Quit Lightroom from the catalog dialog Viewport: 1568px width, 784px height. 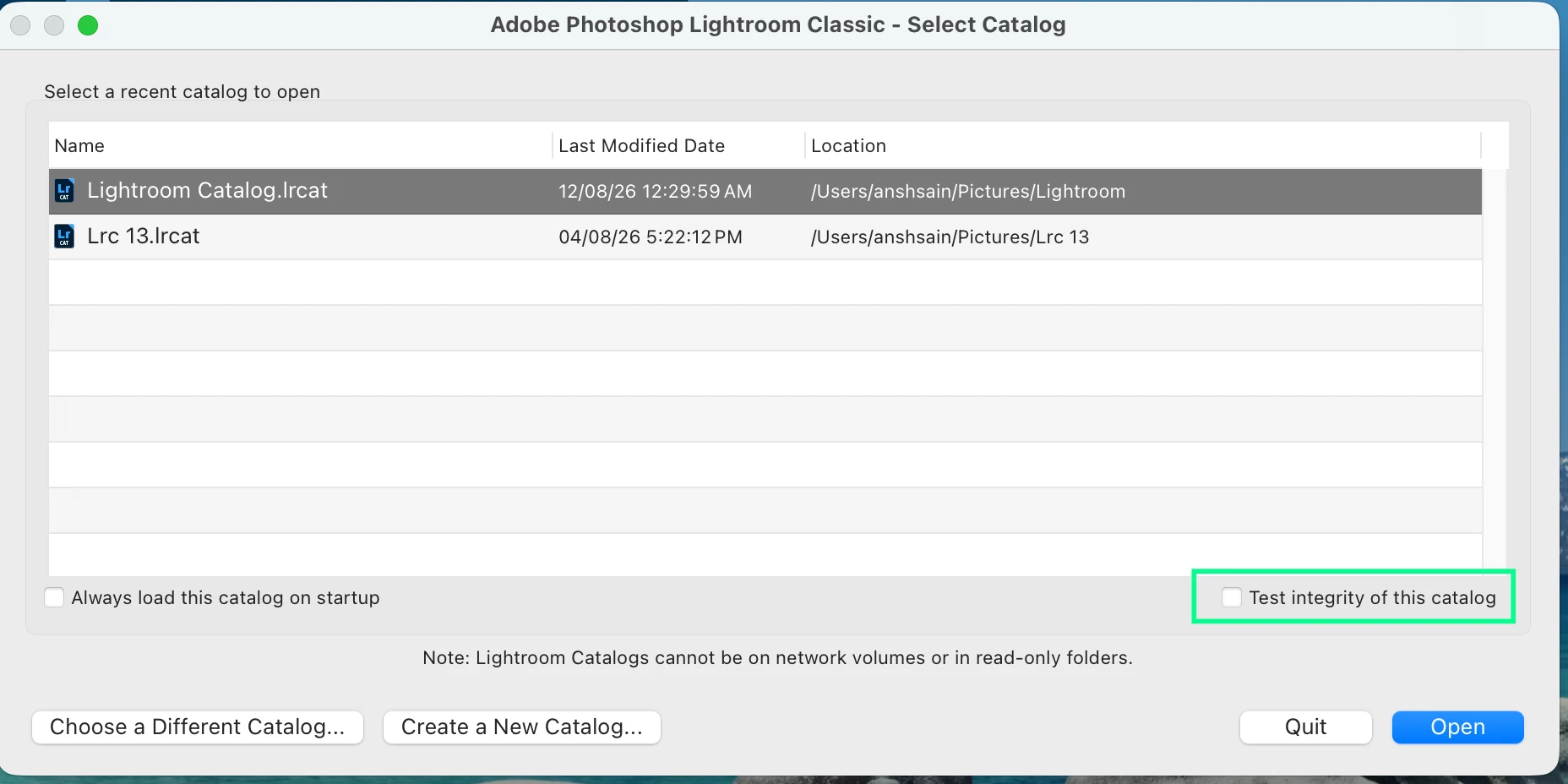click(x=1306, y=727)
